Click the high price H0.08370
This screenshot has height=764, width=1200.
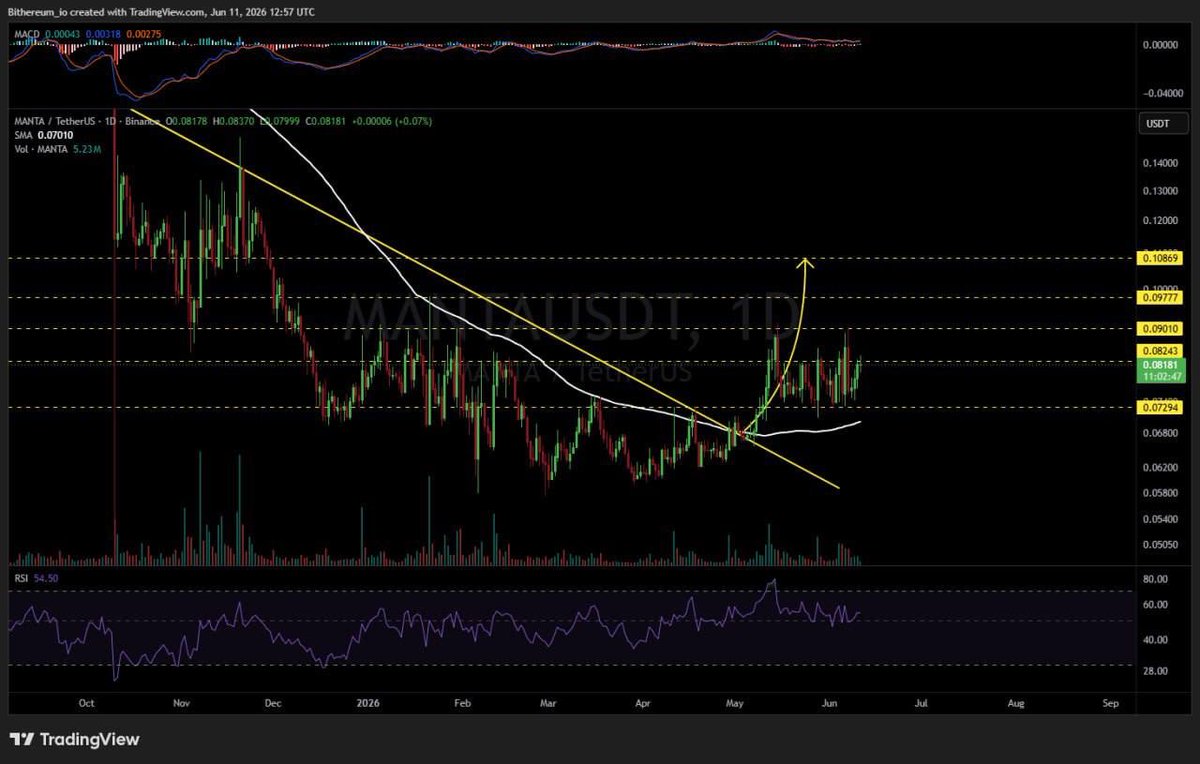coord(233,121)
